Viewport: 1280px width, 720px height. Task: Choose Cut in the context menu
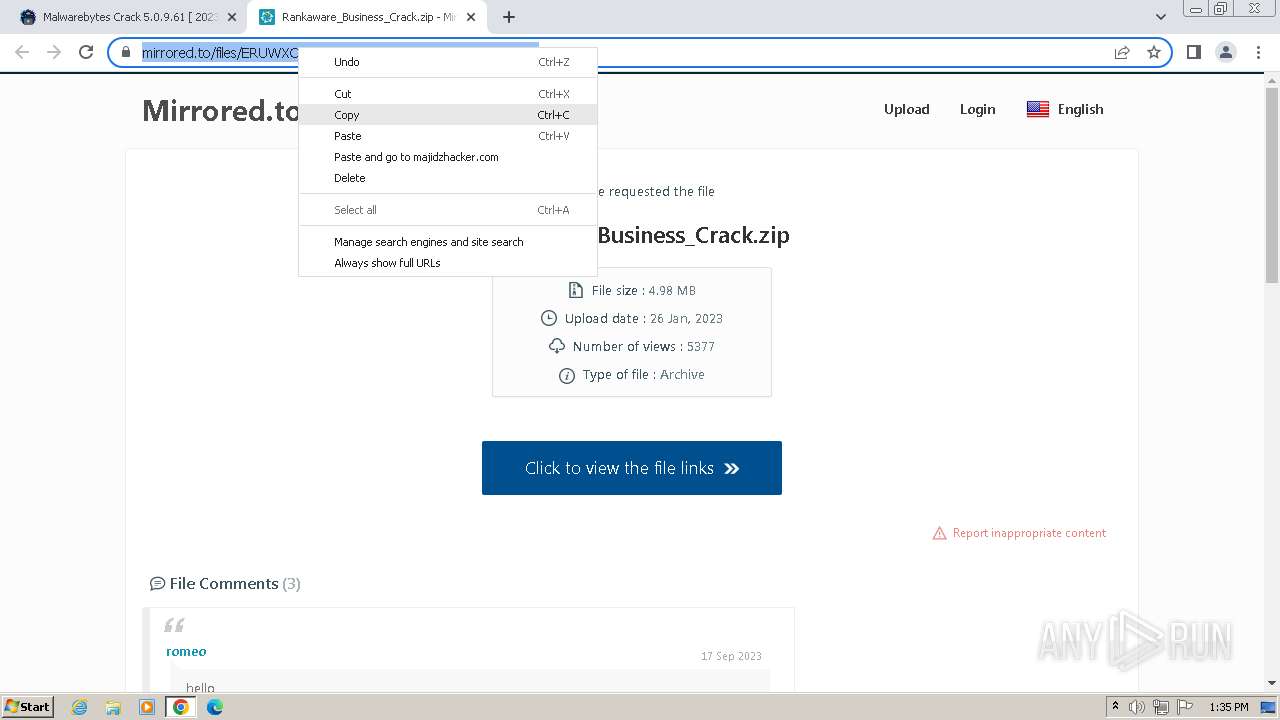448,94
